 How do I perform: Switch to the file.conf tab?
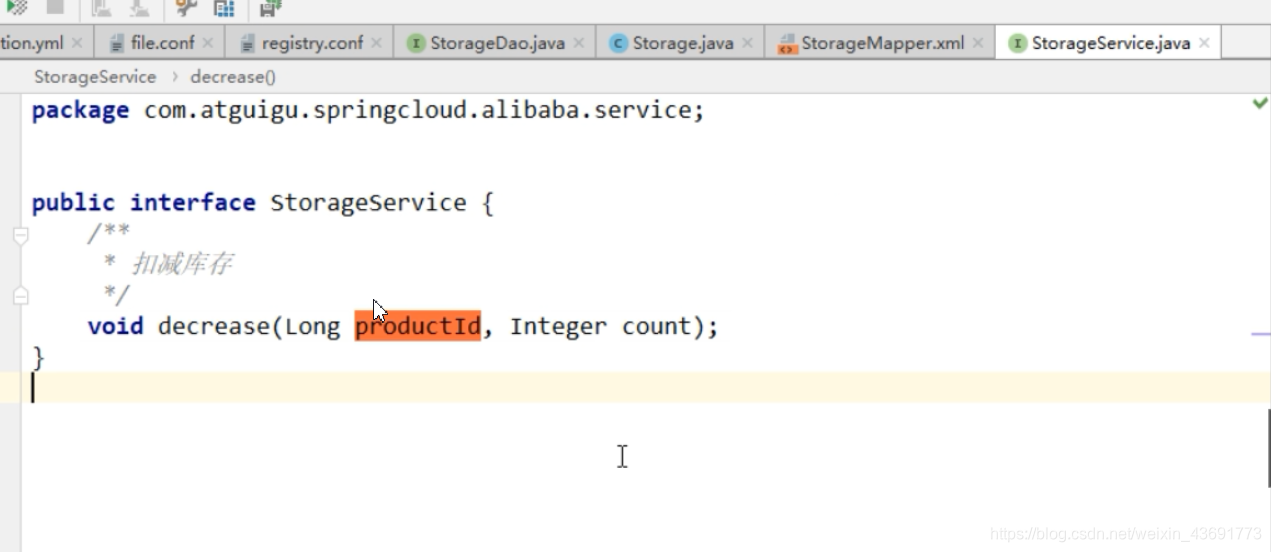point(159,43)
